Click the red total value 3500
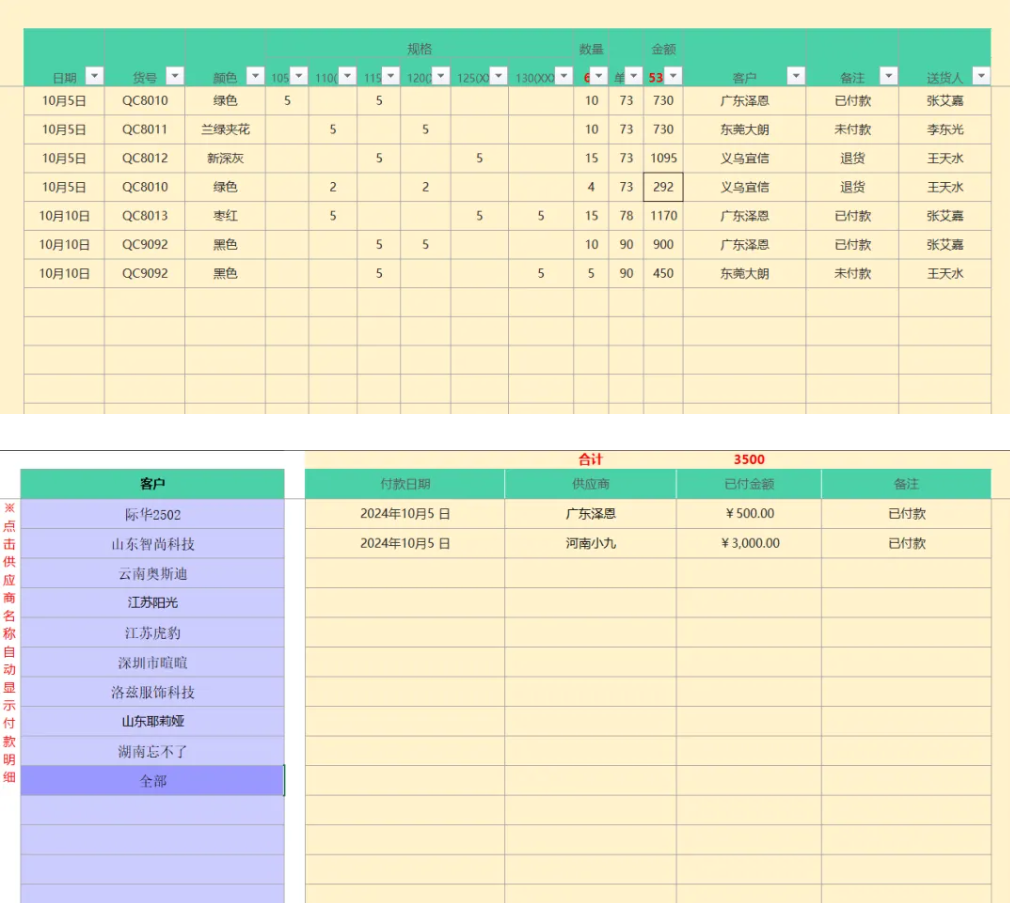This screenshot has height=903, width=1010. pyautogui.click(x=749, y=459)
